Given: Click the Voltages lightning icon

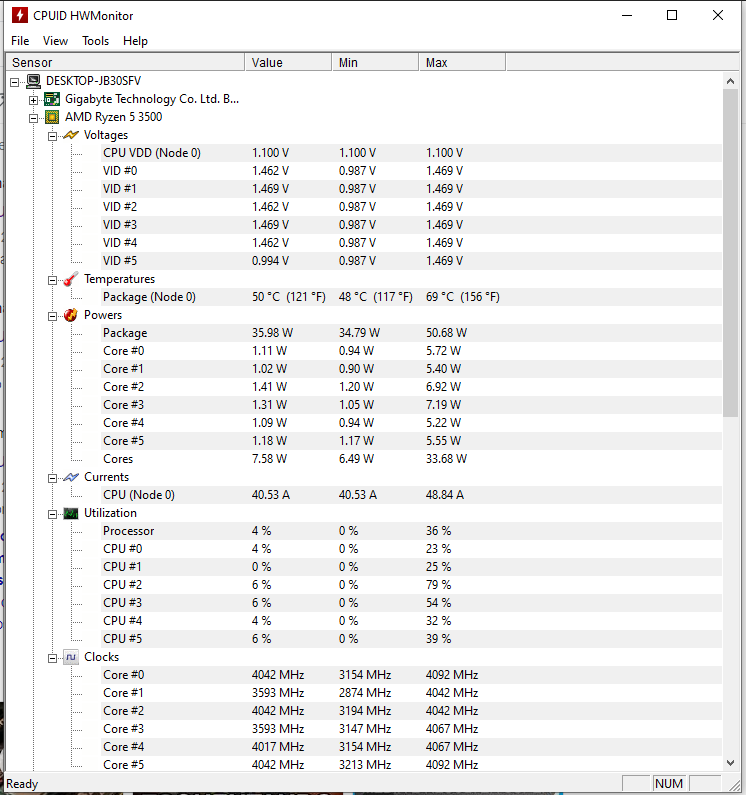Looking at the screenshot, I should tap(71, 135).
